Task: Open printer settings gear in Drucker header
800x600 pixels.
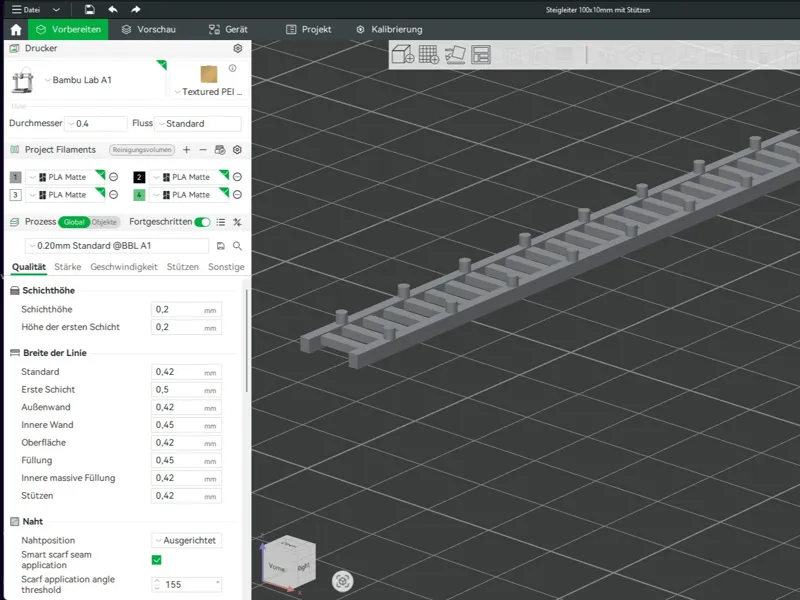Action: pyautogui.click(x=238, y=48)
